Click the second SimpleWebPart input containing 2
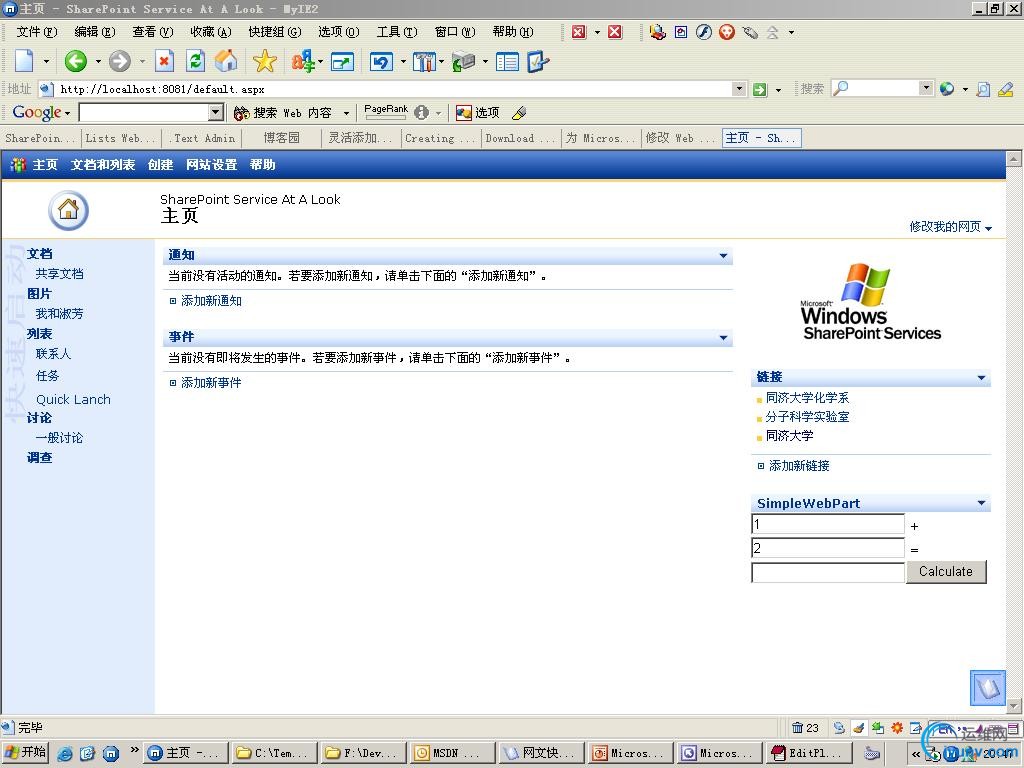This screenshot has height=768, width=1024. point(827,548)
